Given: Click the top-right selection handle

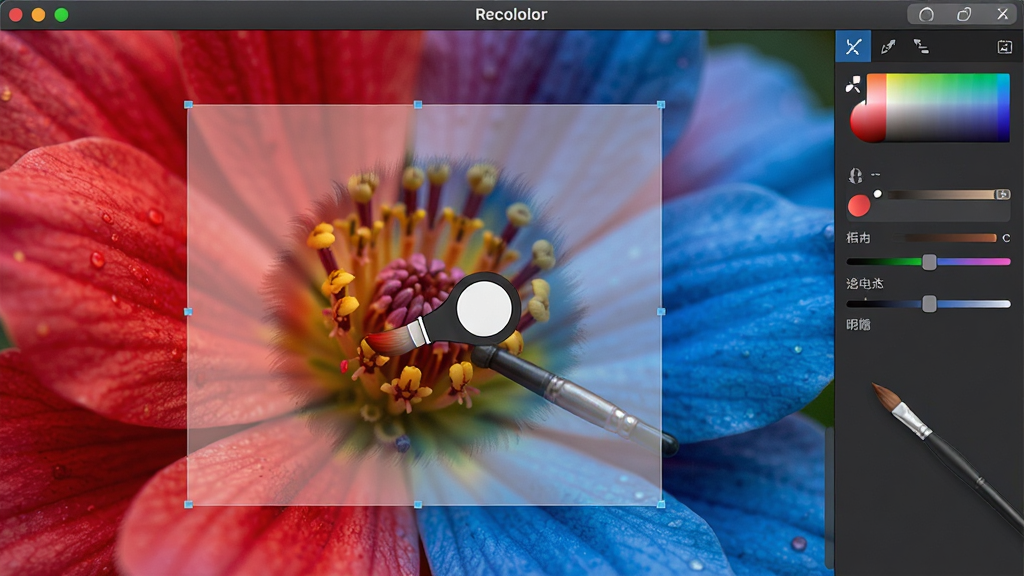Looking at the screenshot, I should [x=661, y=104].
